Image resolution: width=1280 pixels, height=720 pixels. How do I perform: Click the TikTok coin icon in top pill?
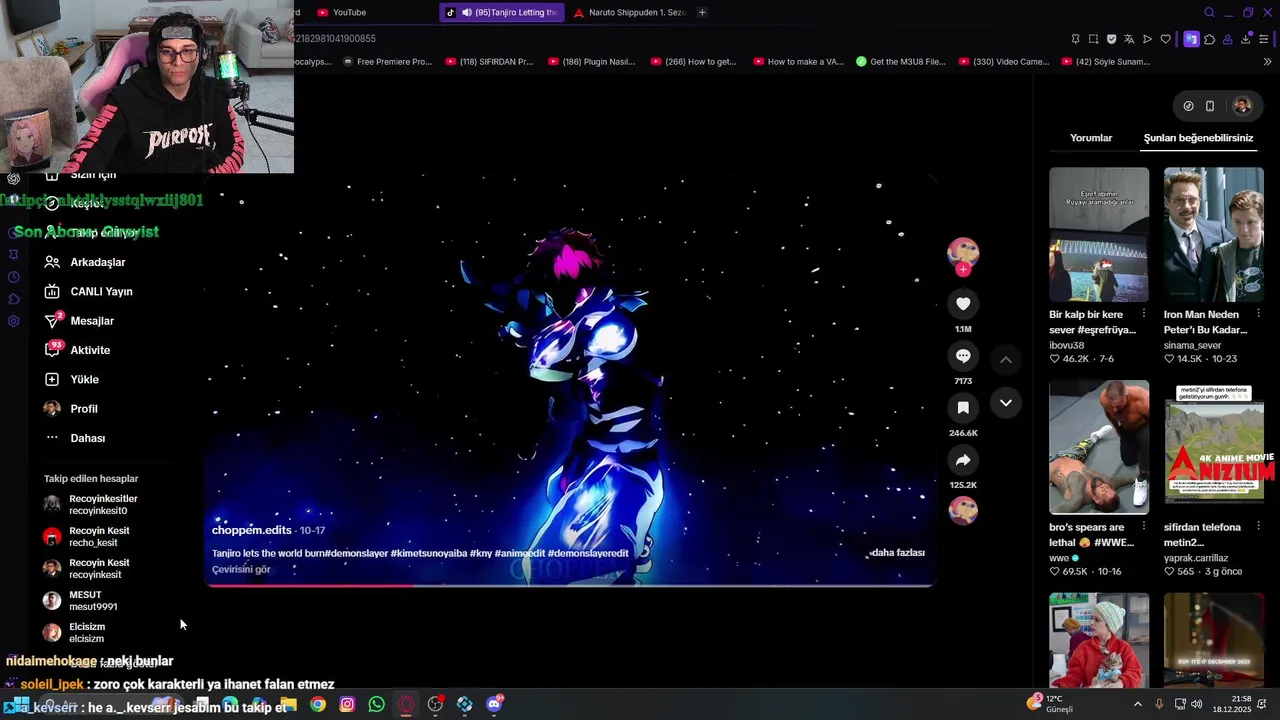coord(1188,106)
